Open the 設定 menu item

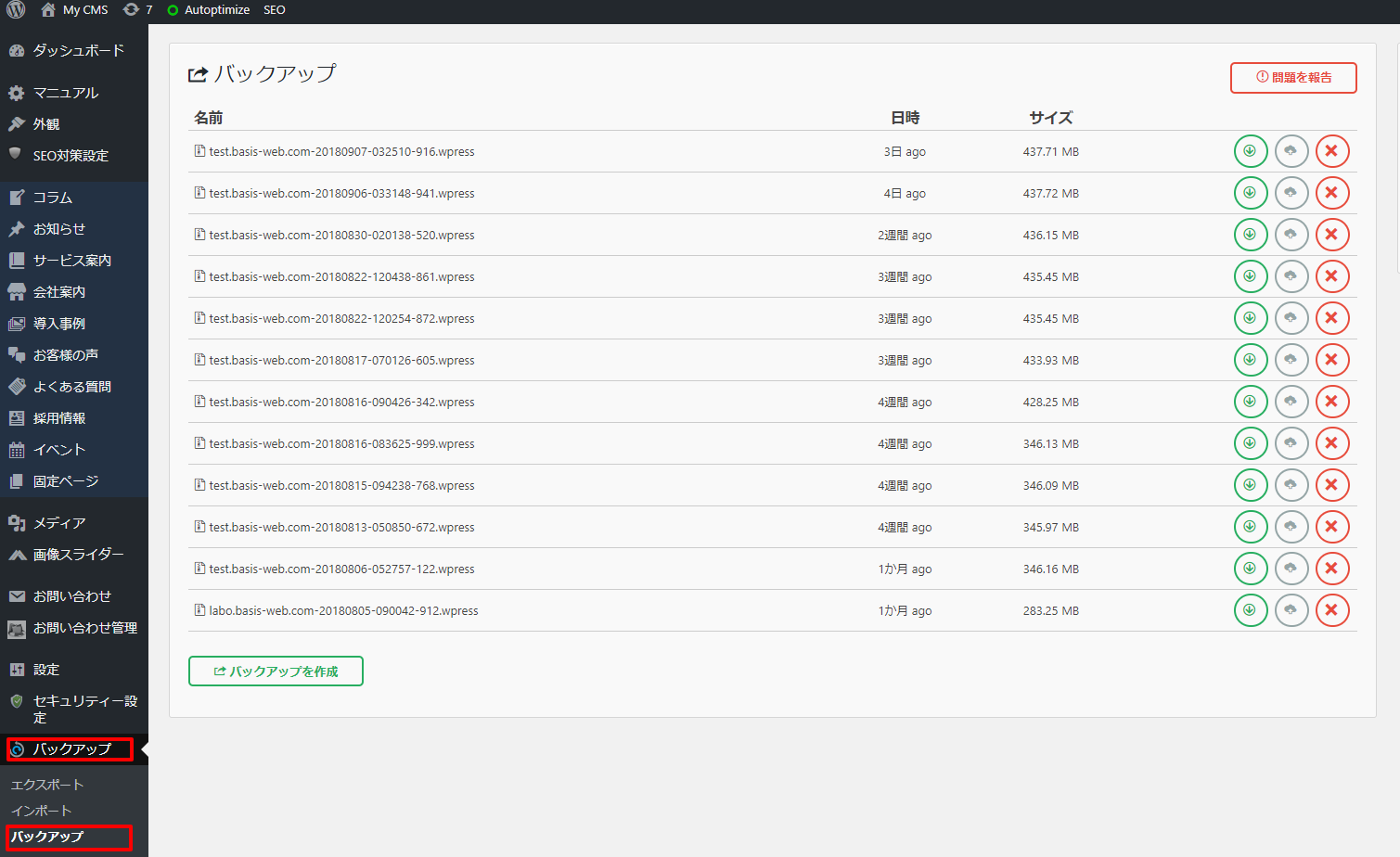click(74, 670)
